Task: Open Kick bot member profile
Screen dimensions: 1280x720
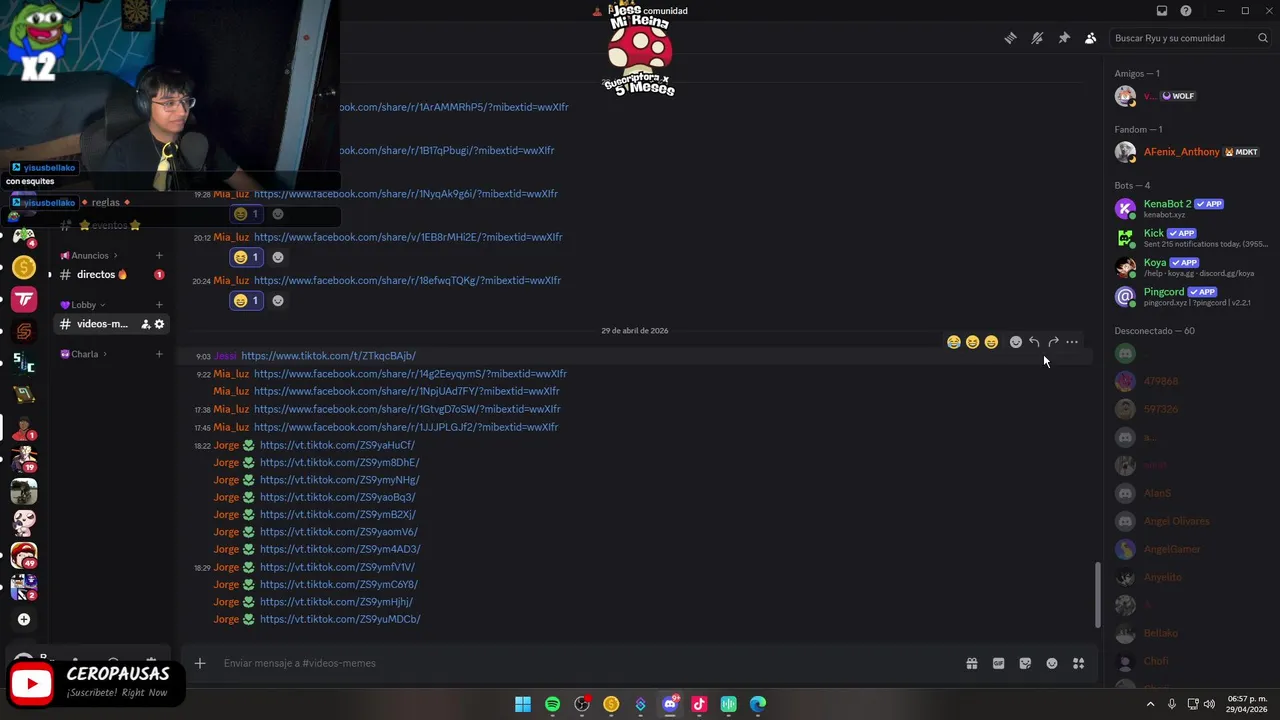Action: click(x=1192, y=238)
